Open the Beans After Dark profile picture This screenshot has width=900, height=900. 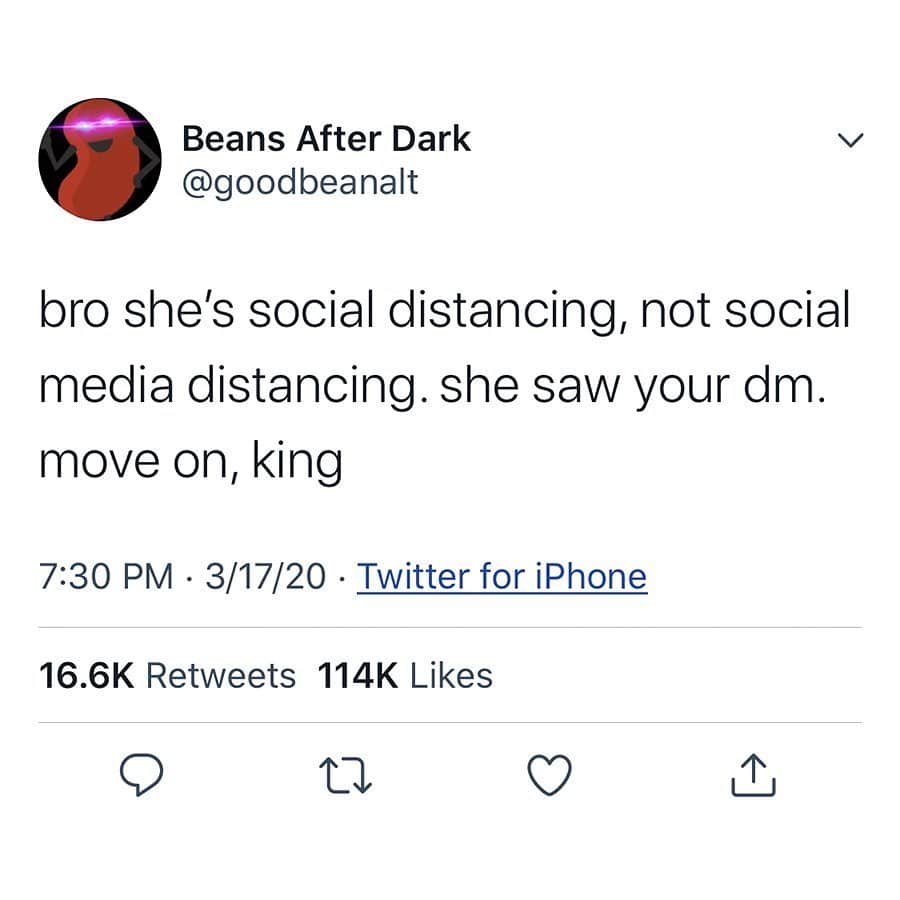click(x=100, y=159)
